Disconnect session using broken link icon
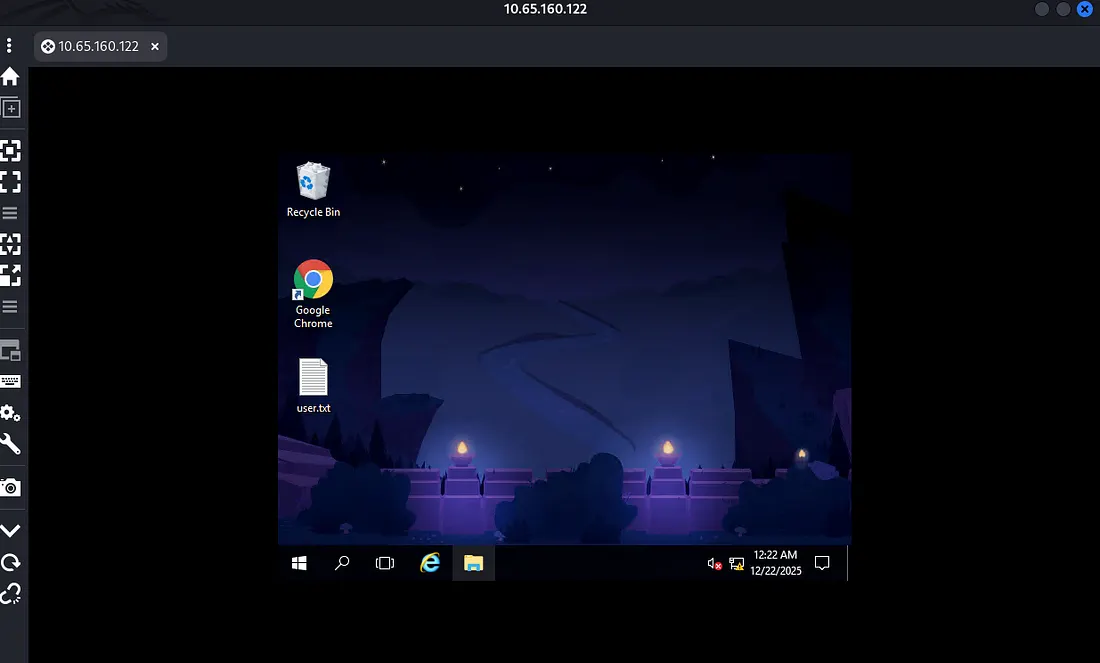 pyautogui.click(x=10, y=594)
